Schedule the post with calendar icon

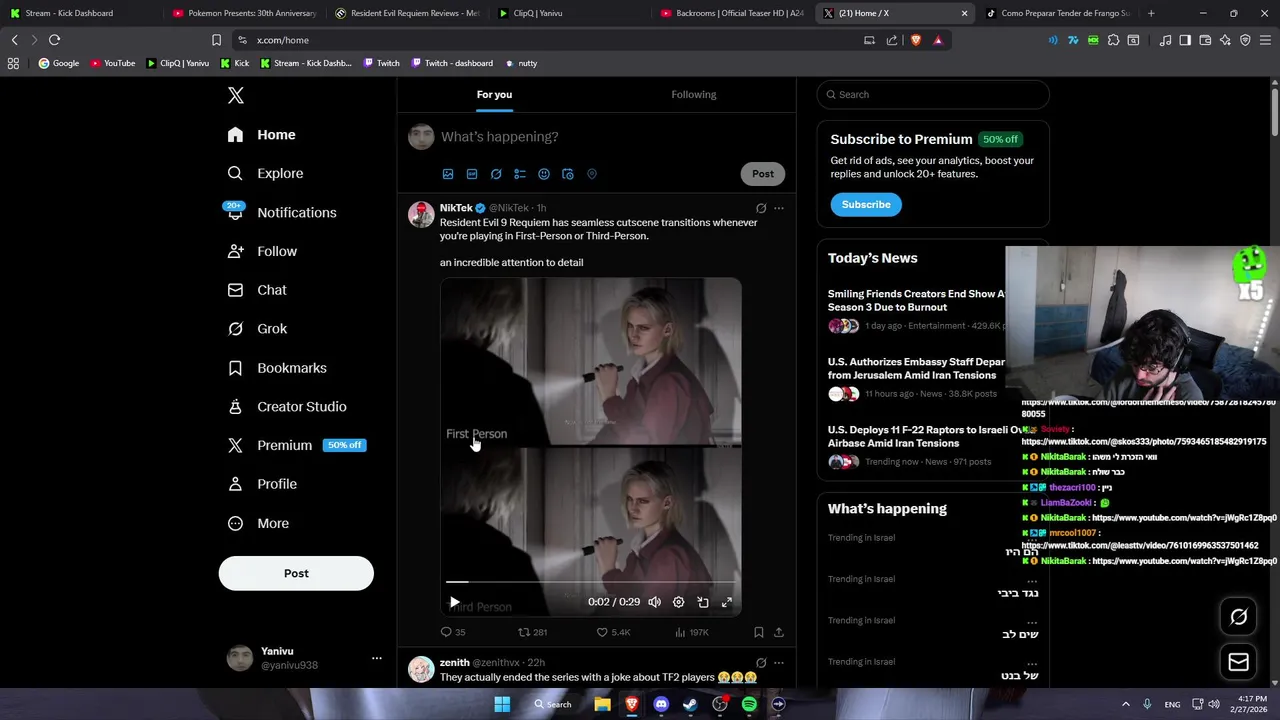(x=568, y=174)
